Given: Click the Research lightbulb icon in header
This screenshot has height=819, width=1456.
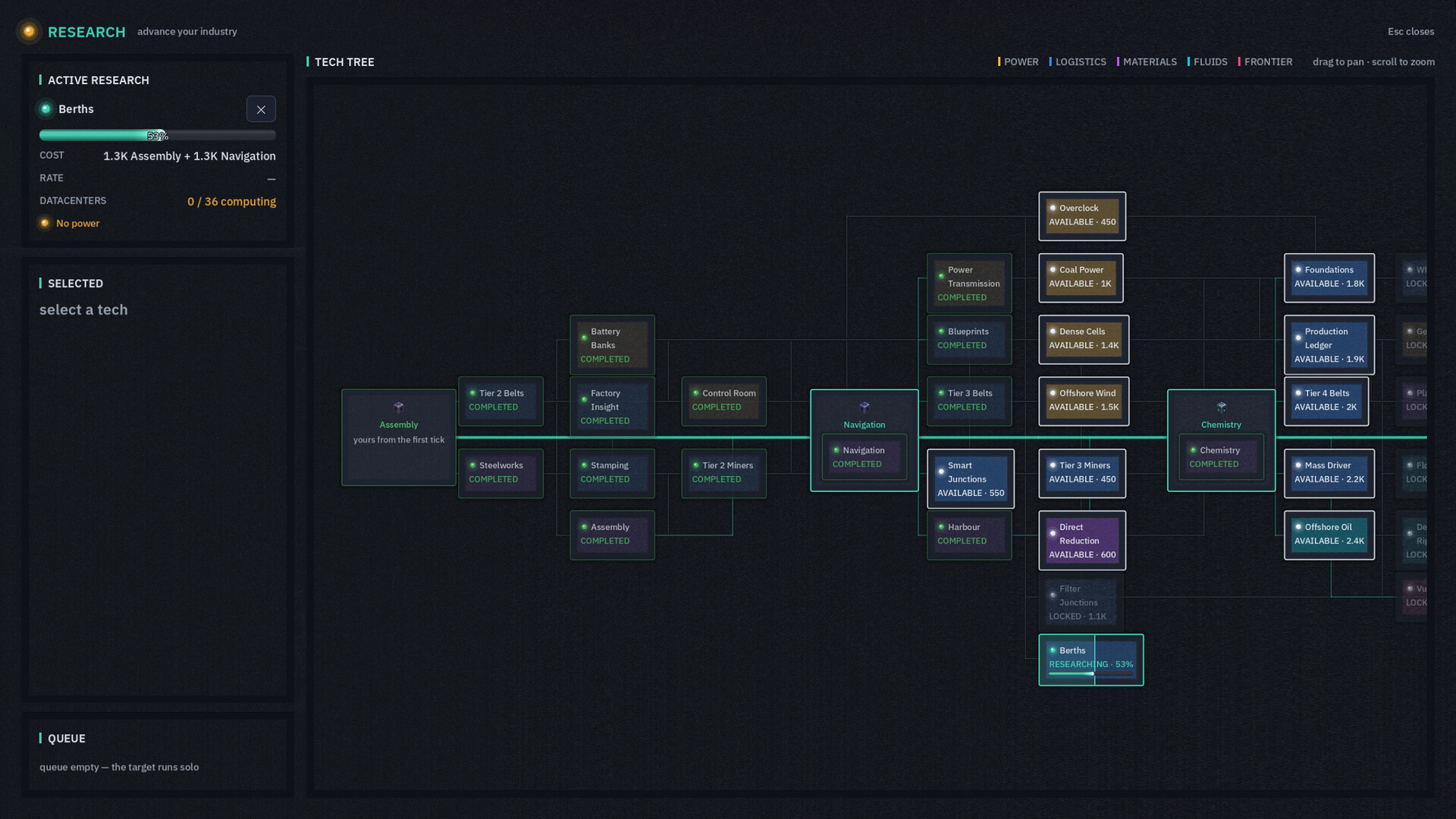Looking at the screenshot, I should [x=29, y=31].
